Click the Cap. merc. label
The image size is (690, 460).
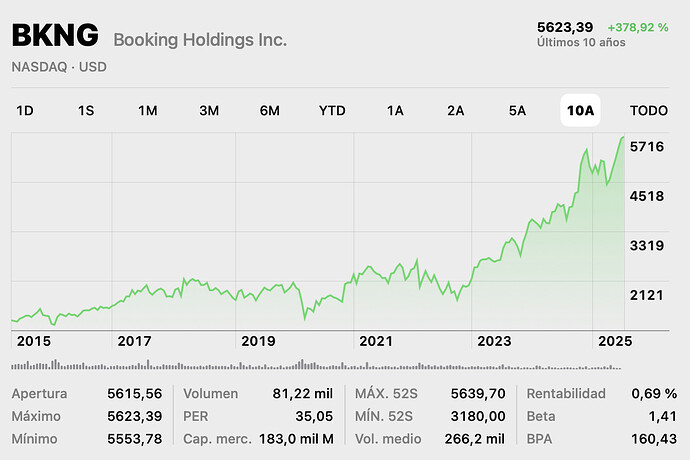point(217,439)
